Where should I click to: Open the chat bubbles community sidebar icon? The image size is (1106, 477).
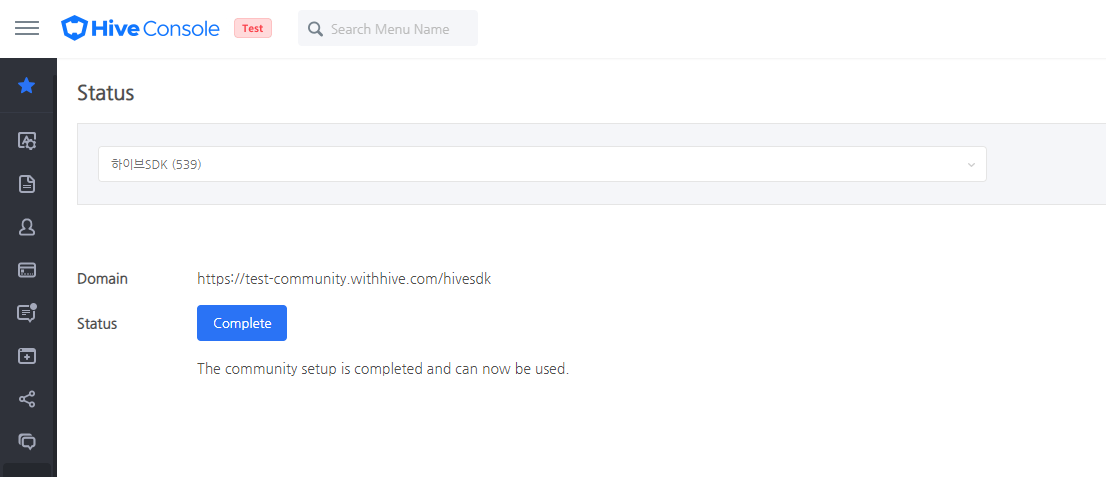[27, 442]
